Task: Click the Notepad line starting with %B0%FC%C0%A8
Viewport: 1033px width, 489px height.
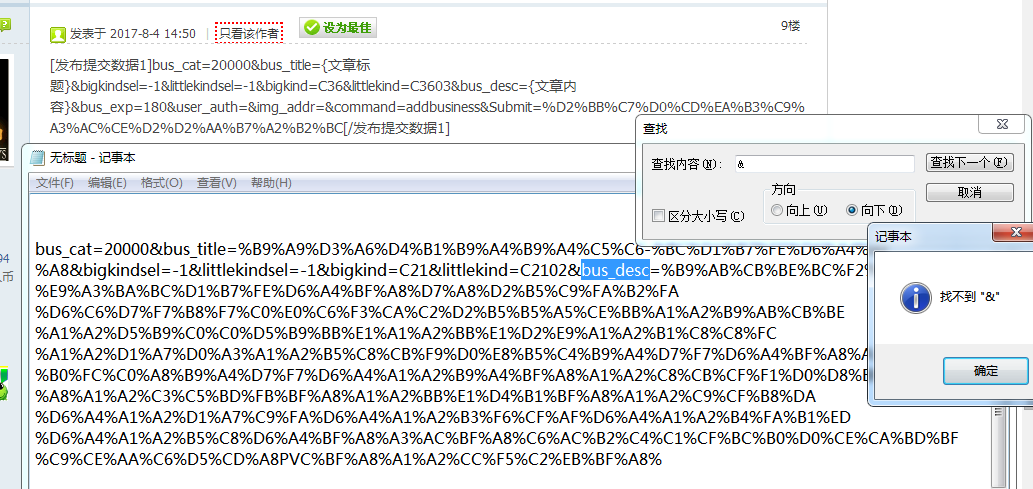Action: click(x=452, y=375)
